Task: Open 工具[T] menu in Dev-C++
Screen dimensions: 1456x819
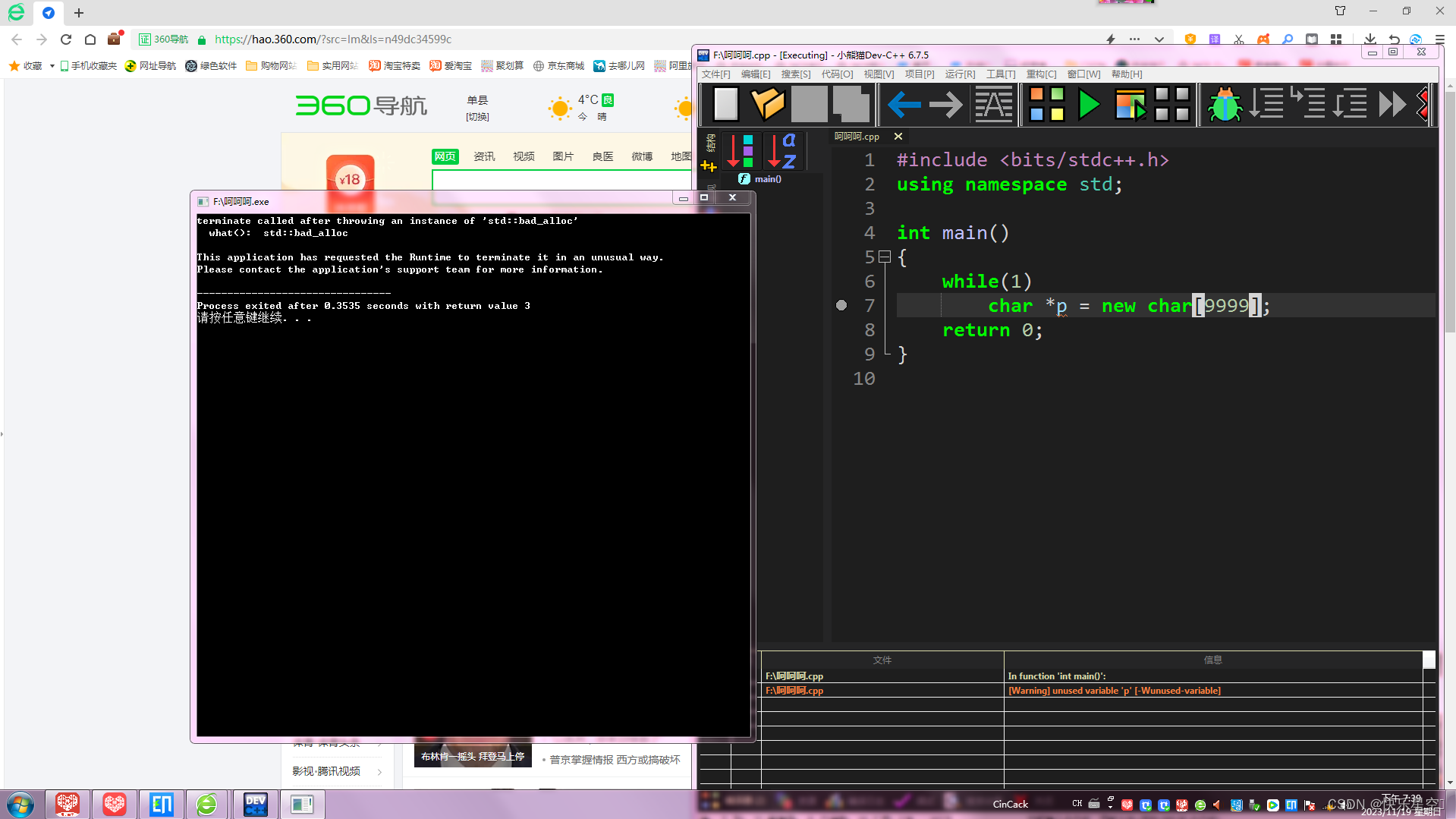Action: coord(1001,74)
